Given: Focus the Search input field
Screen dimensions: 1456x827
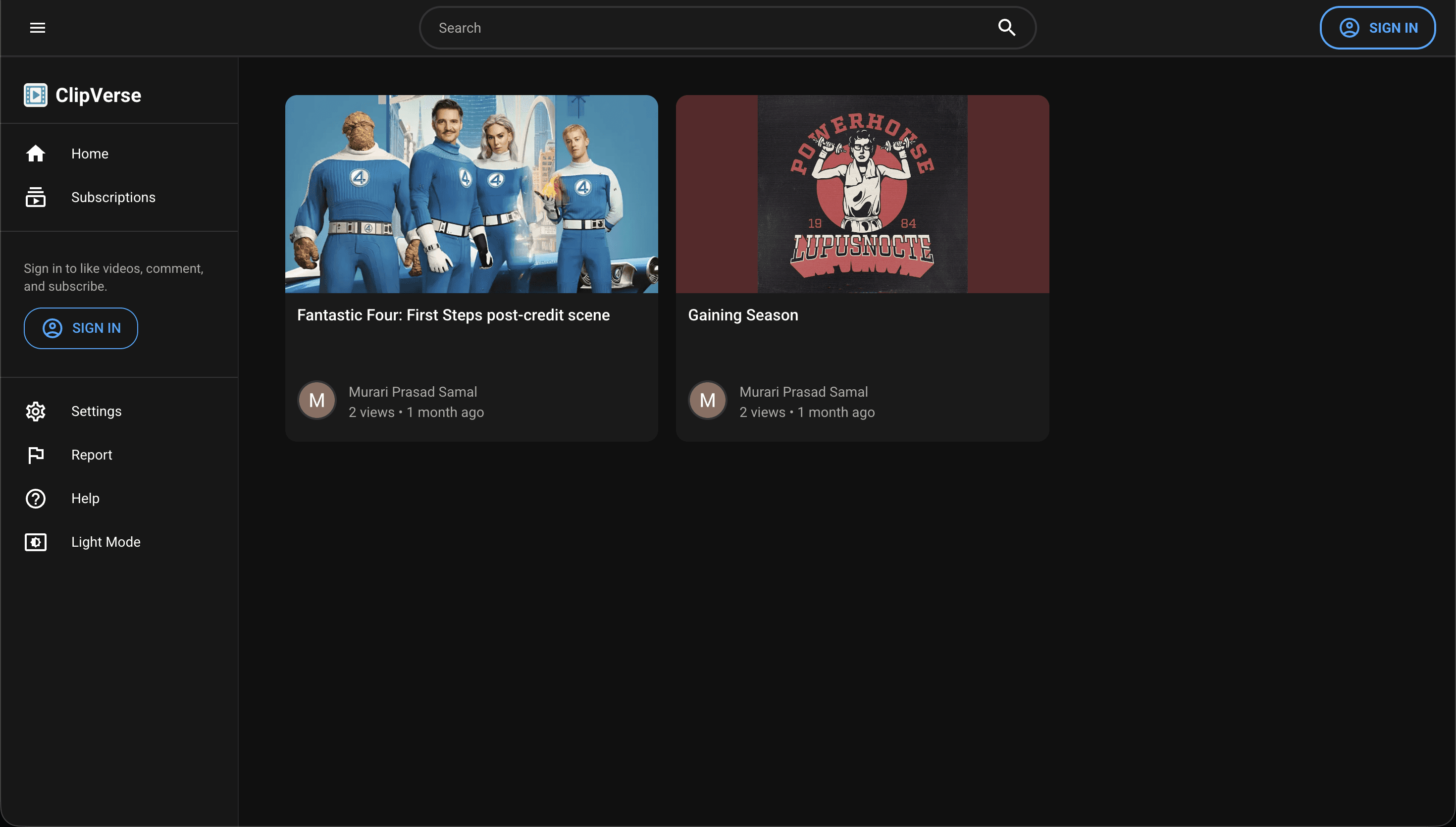Looking at the screenshot, I should pyautogui.click(x=710, y=28).
